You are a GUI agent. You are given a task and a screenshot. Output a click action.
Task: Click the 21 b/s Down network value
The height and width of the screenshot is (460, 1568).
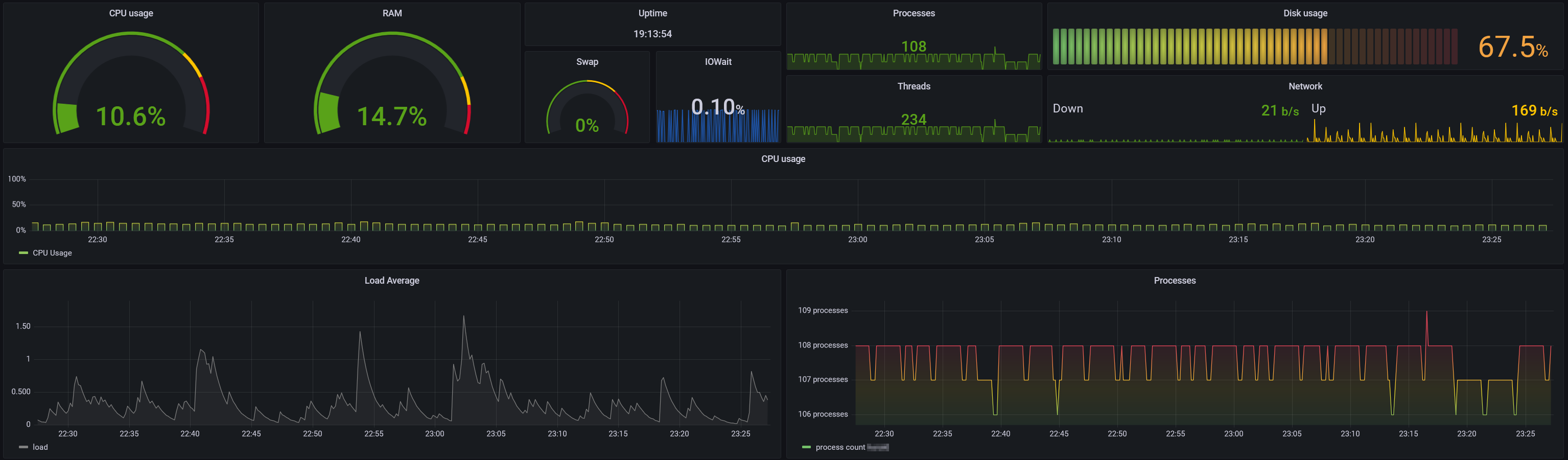pyautogui.click(x=1280, y=110)
